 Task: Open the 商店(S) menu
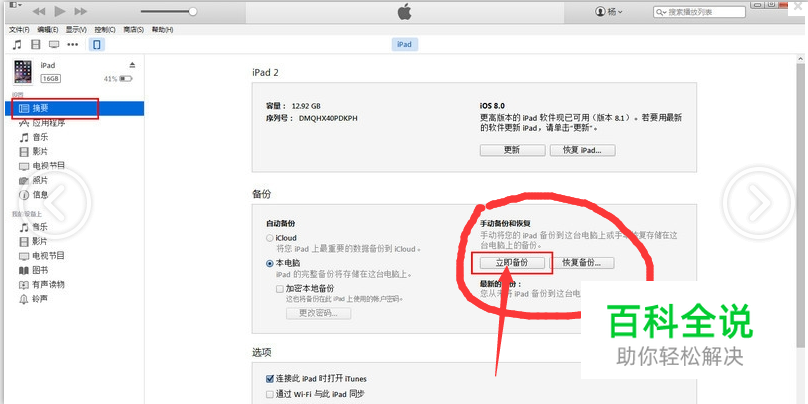(x=133, y=29)
